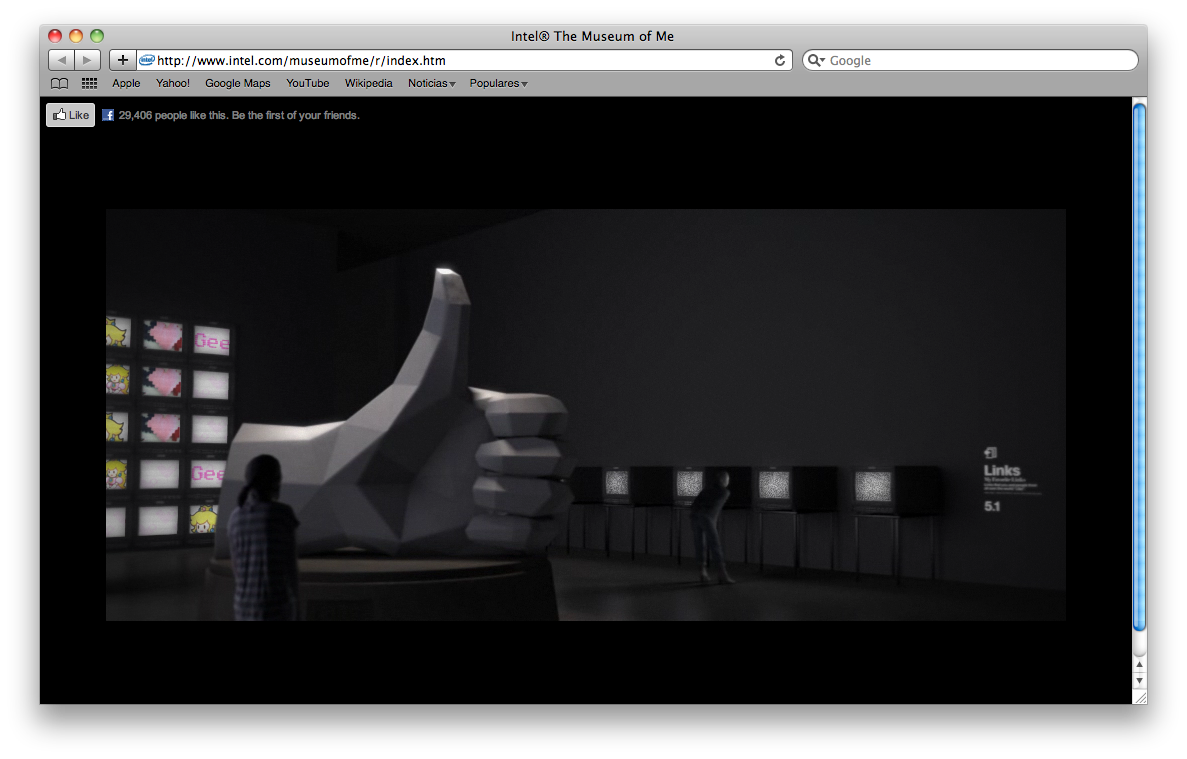Click the Facebook Like button

70,115
